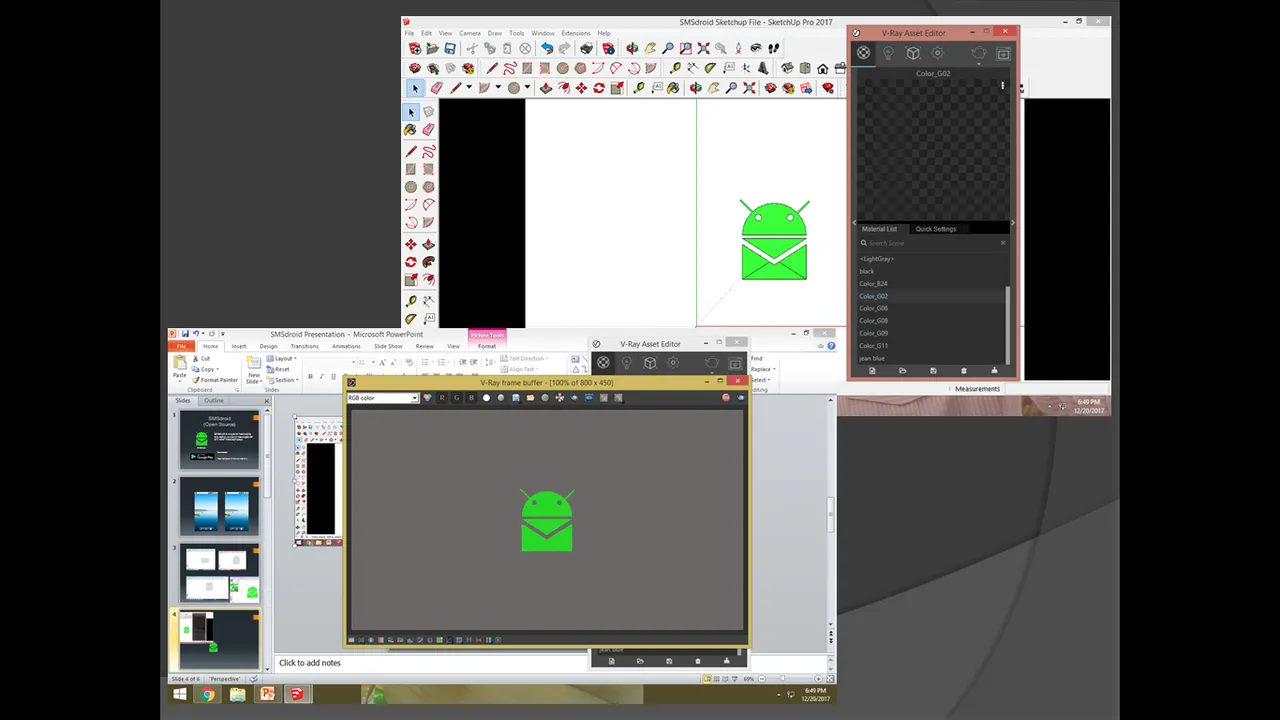
Task: Toggle the red (R) channel in the frame buffer
Action: tap(442, 398)
